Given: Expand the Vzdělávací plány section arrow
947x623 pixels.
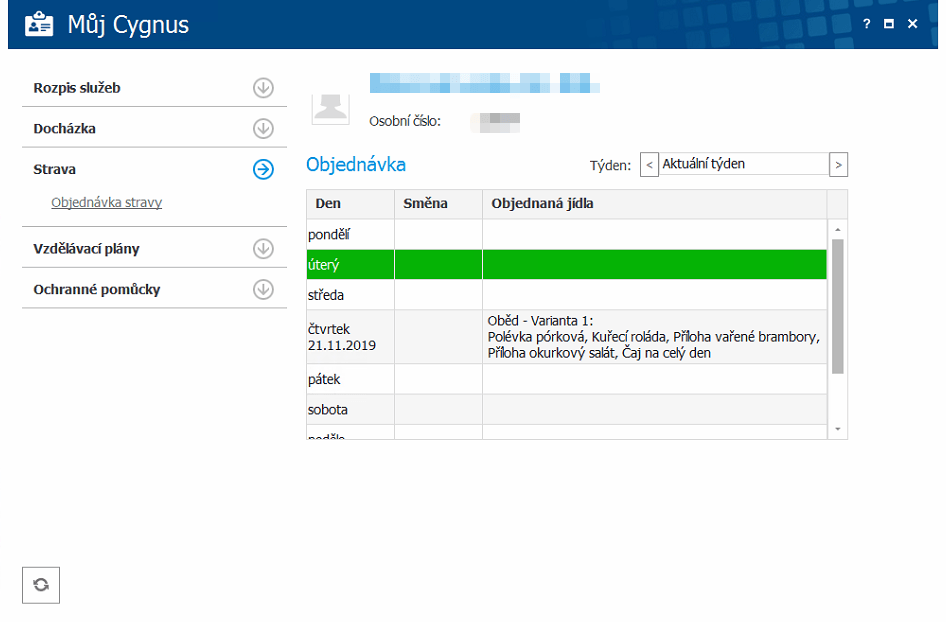Looking at the screenshot, I should 263,249.
